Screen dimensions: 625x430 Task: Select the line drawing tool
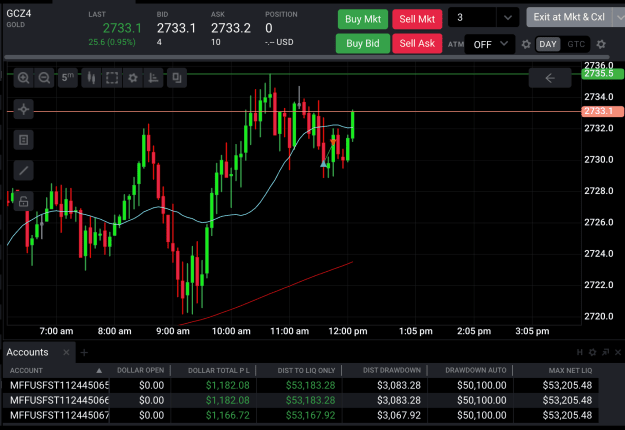point(24,171)
